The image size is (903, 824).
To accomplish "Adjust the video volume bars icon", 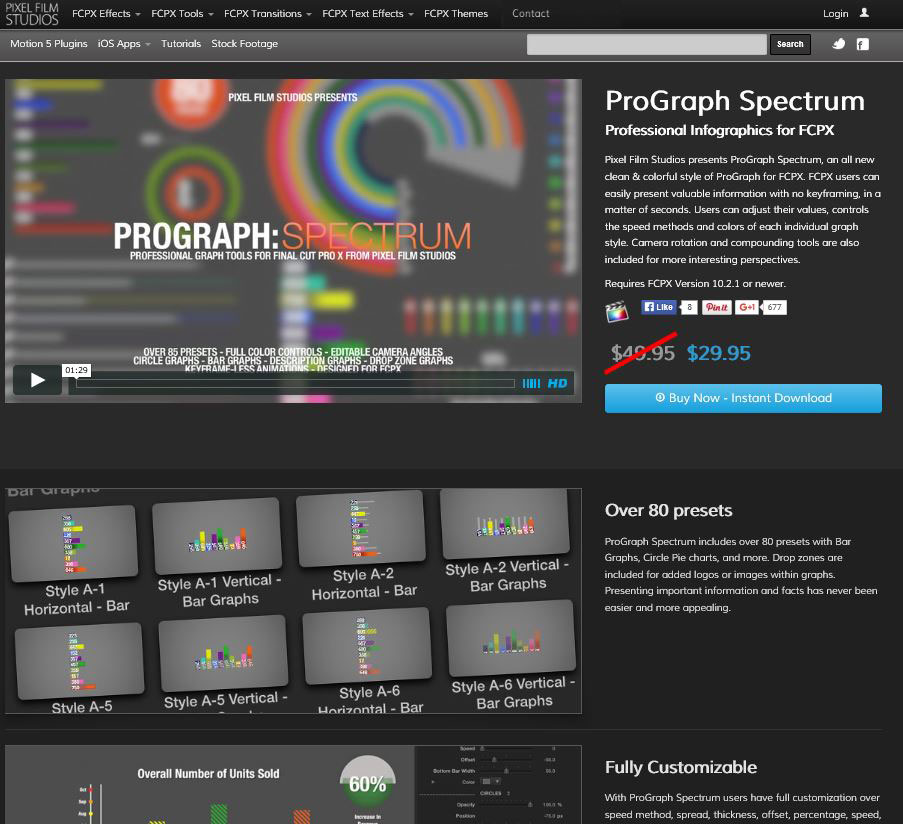I will (x=531, y=383).
